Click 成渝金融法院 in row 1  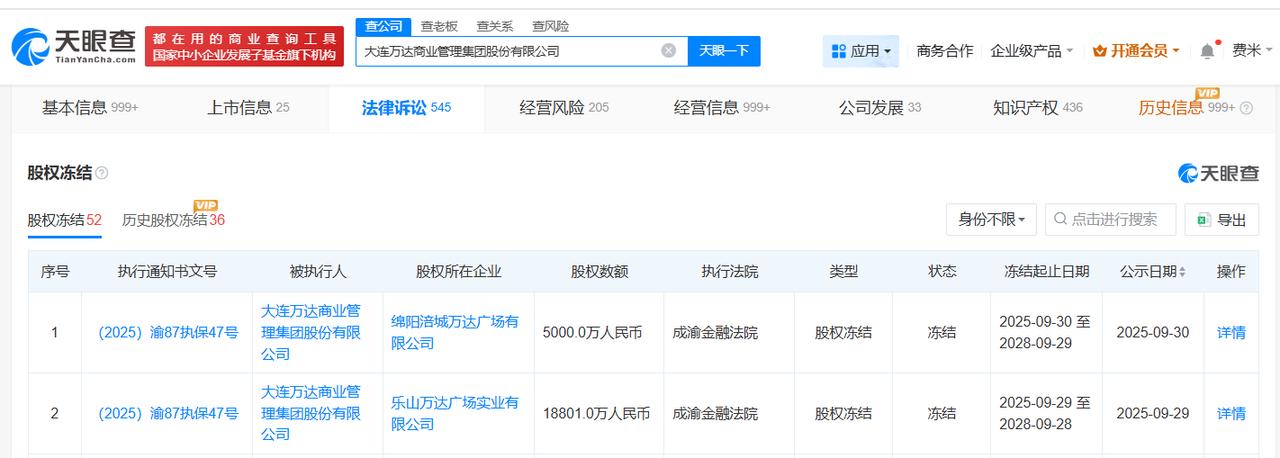click(715, 332)
